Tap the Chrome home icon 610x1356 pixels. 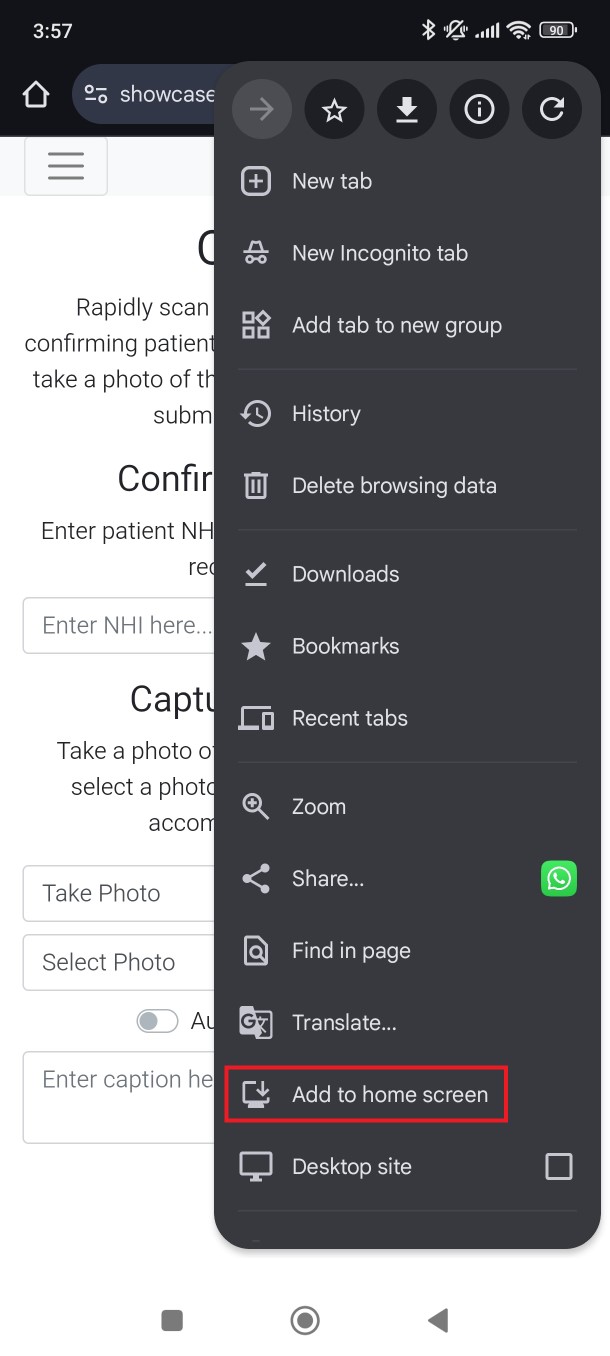coord(36,95)
